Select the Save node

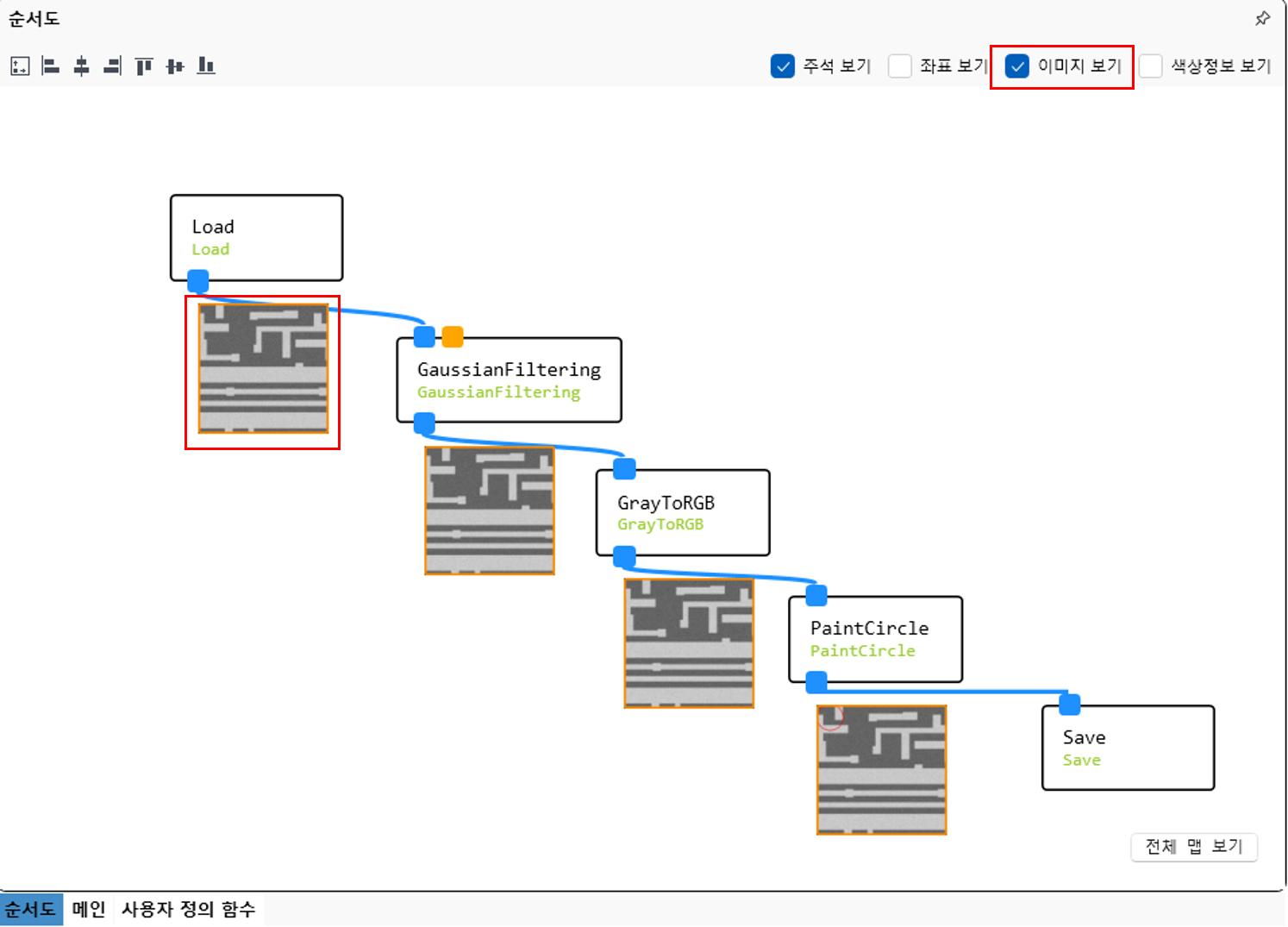1128,748
